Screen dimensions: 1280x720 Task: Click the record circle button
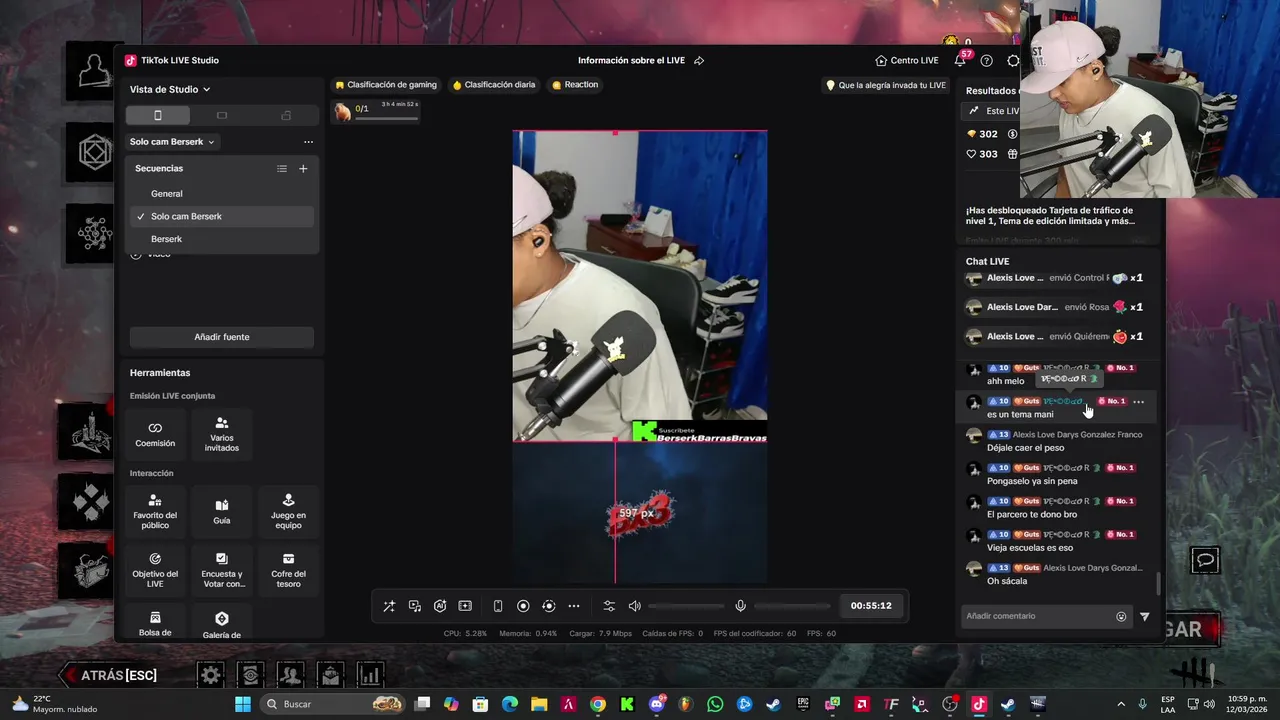523,606
